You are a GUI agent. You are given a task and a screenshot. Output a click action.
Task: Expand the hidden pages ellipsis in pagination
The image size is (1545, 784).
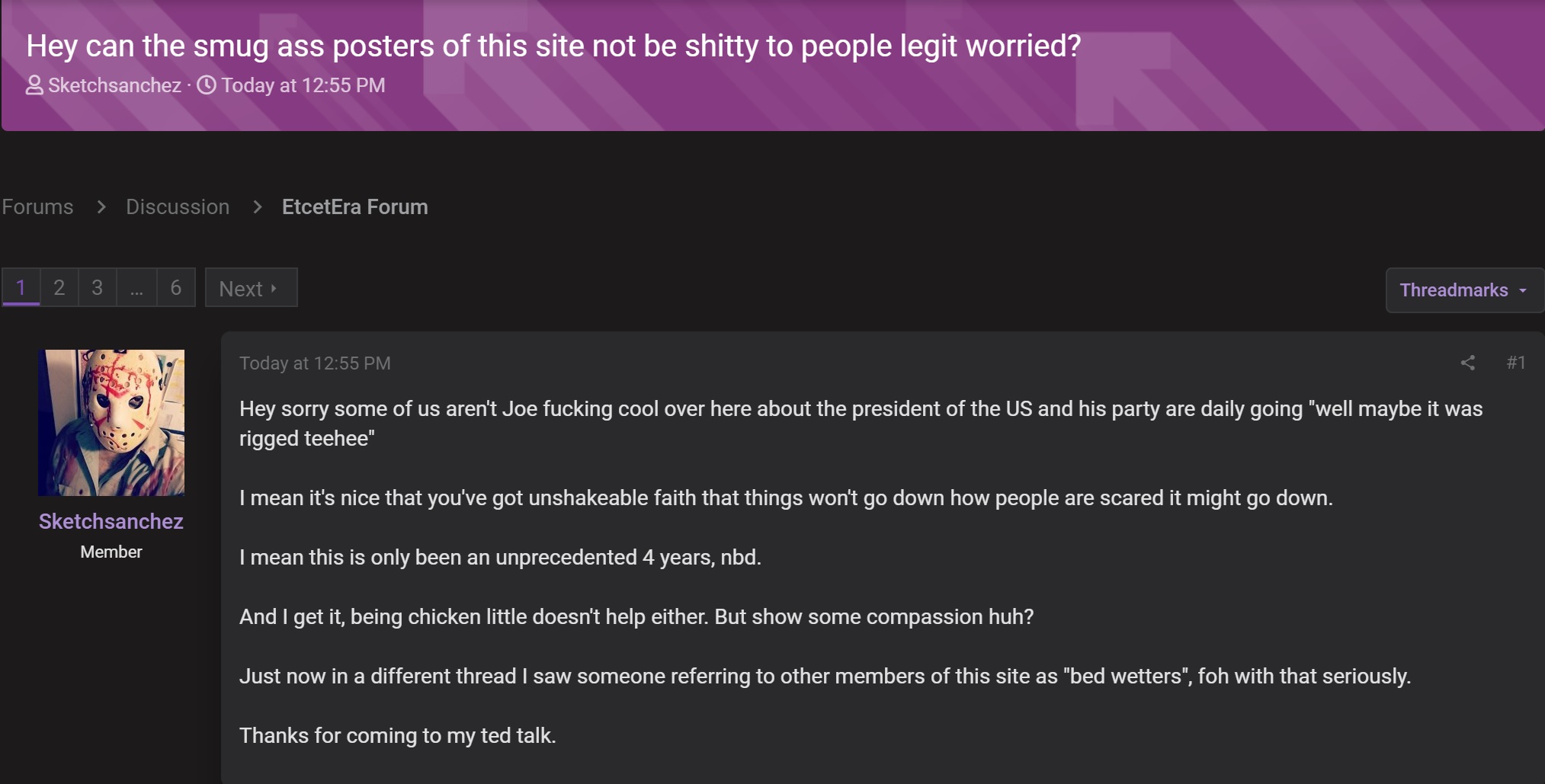(136, 287)
